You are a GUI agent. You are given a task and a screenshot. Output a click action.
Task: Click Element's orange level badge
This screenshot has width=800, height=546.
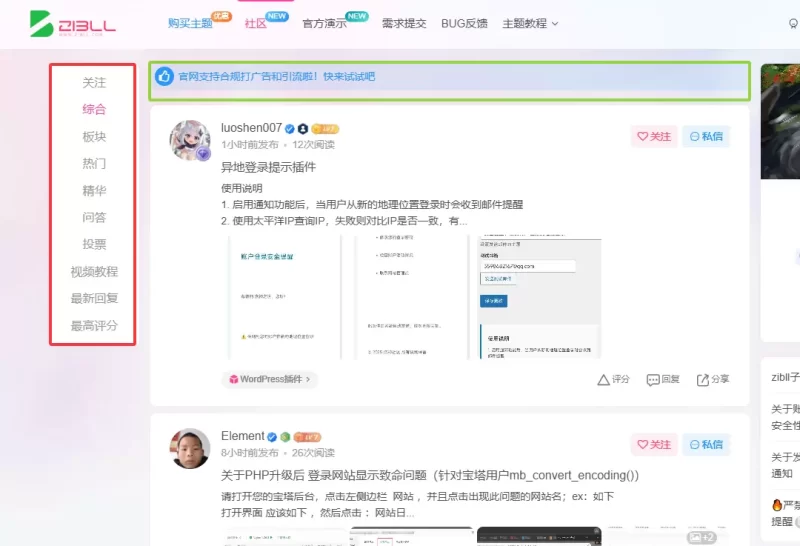[x=307, y=437]
